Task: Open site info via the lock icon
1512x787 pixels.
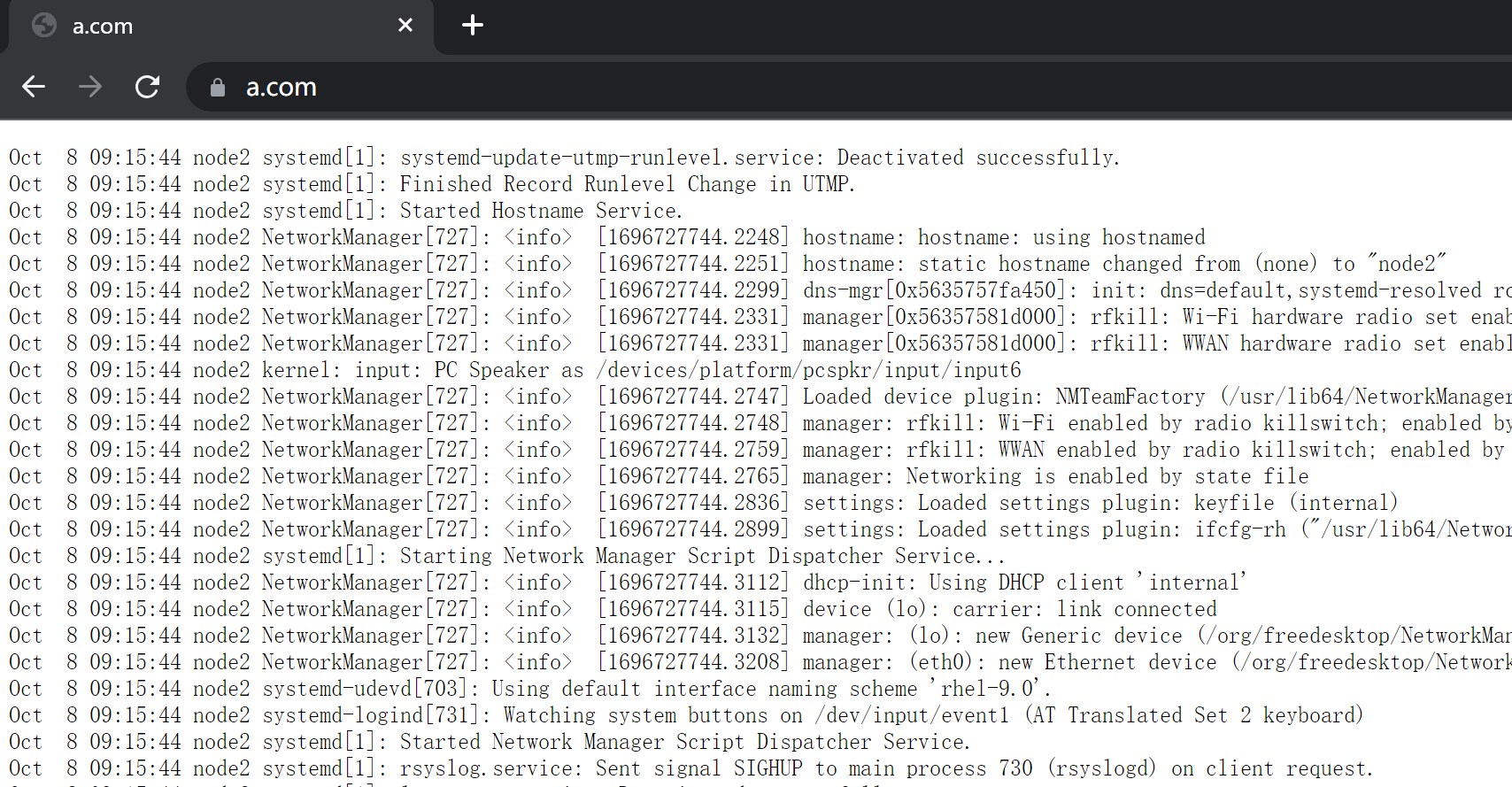Action: coord(218,88)
